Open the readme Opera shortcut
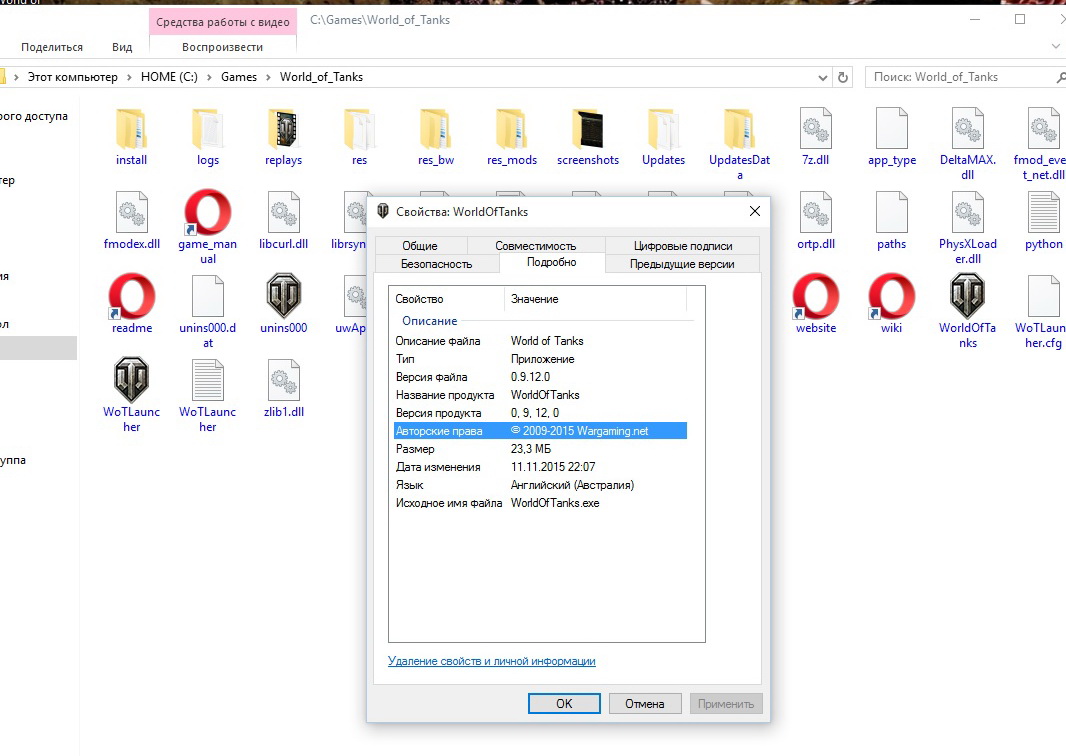The image size is (1066, 756). (x=131, y=297)
